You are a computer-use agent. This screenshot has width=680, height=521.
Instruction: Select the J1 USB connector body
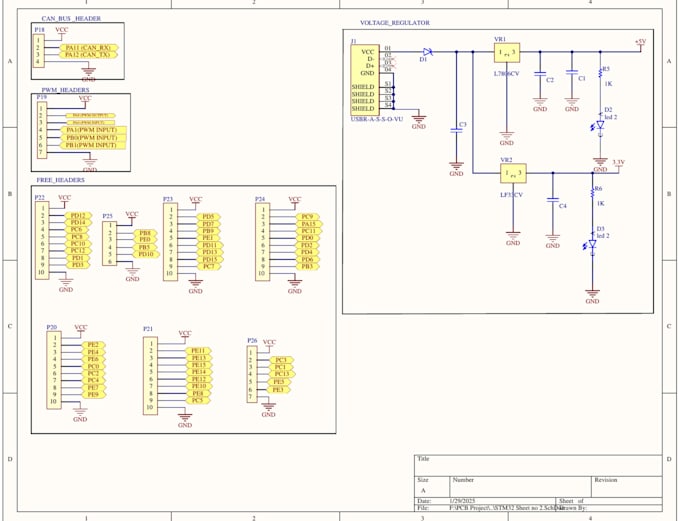point(365,79)
